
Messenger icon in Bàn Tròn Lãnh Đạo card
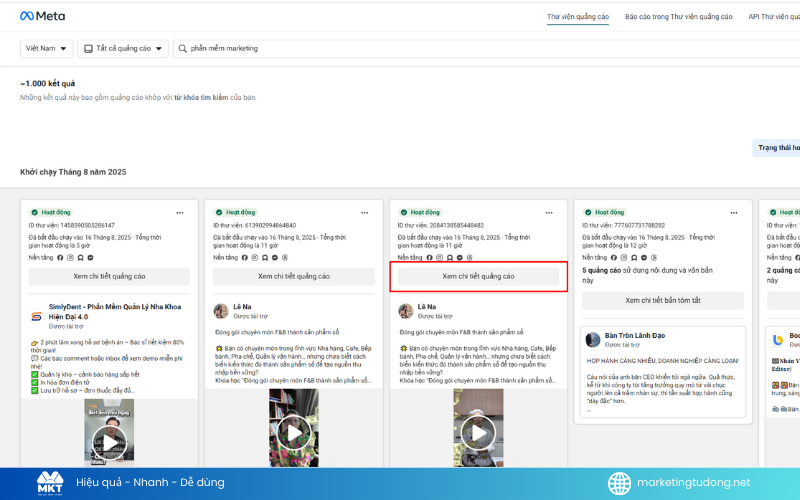[x=644, y=258]
